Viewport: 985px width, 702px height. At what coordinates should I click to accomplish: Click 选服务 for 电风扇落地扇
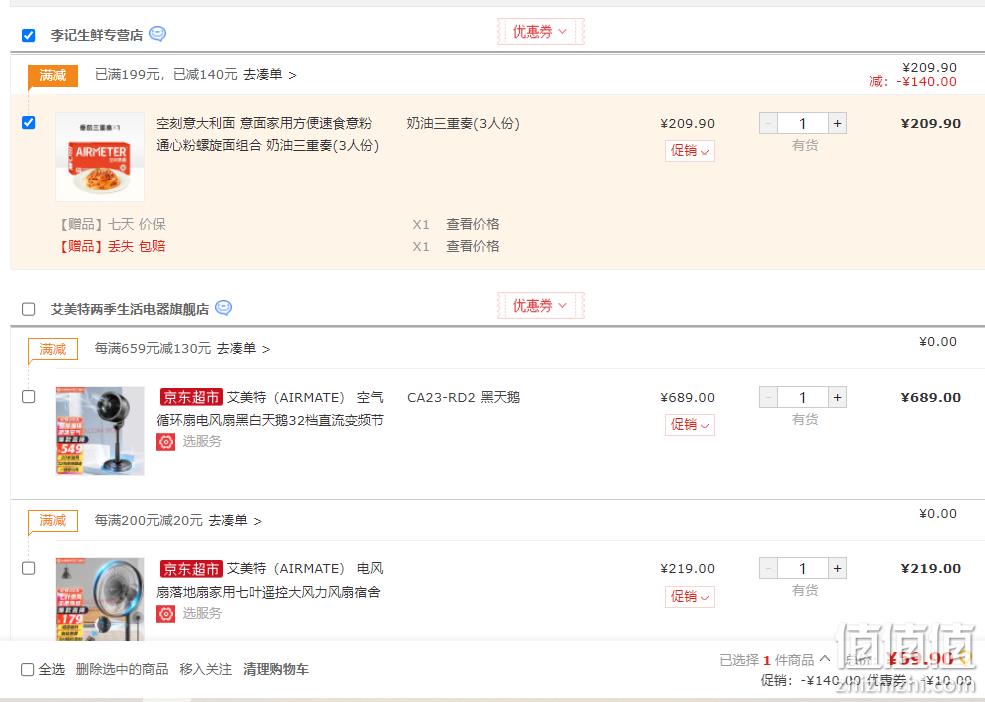pos(202,613)
